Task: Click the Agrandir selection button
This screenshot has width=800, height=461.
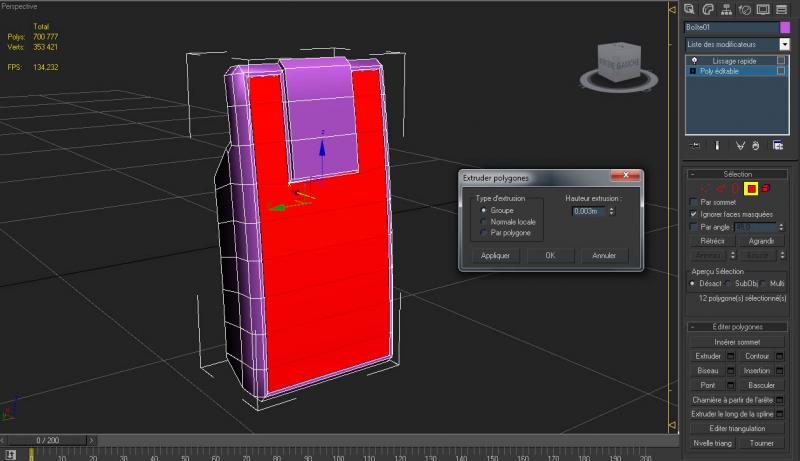Action: [x=761, y=241]
